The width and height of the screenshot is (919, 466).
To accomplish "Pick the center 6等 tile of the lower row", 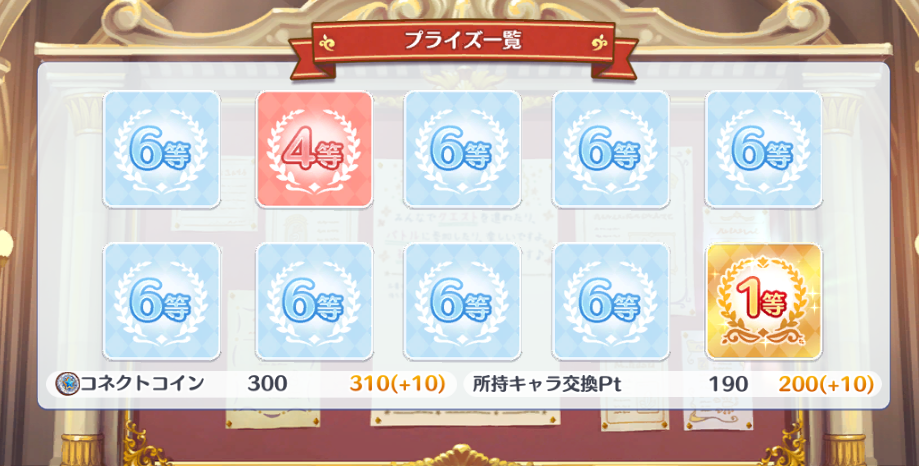I will 462,301.
